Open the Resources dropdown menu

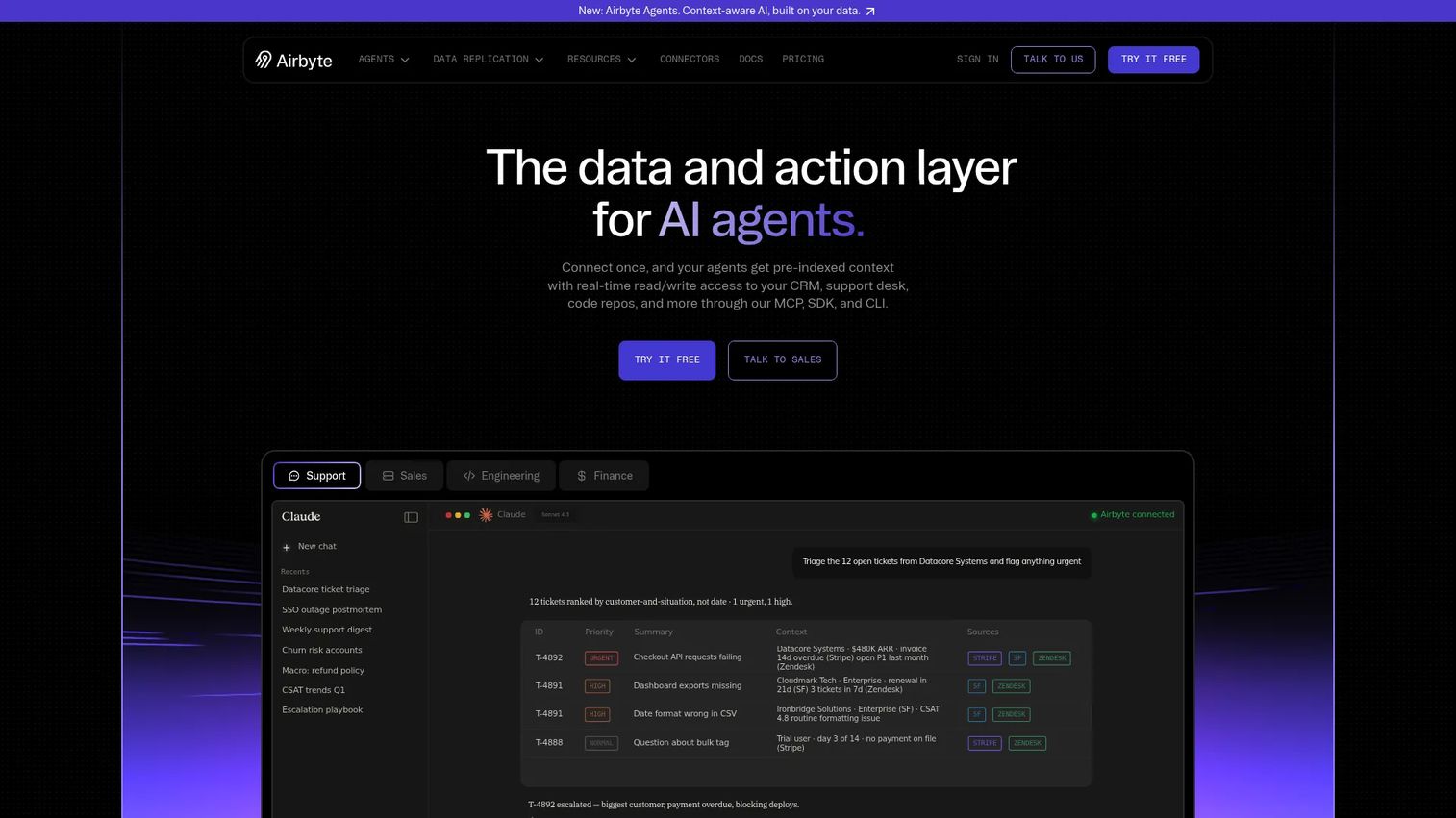point(602,60)
